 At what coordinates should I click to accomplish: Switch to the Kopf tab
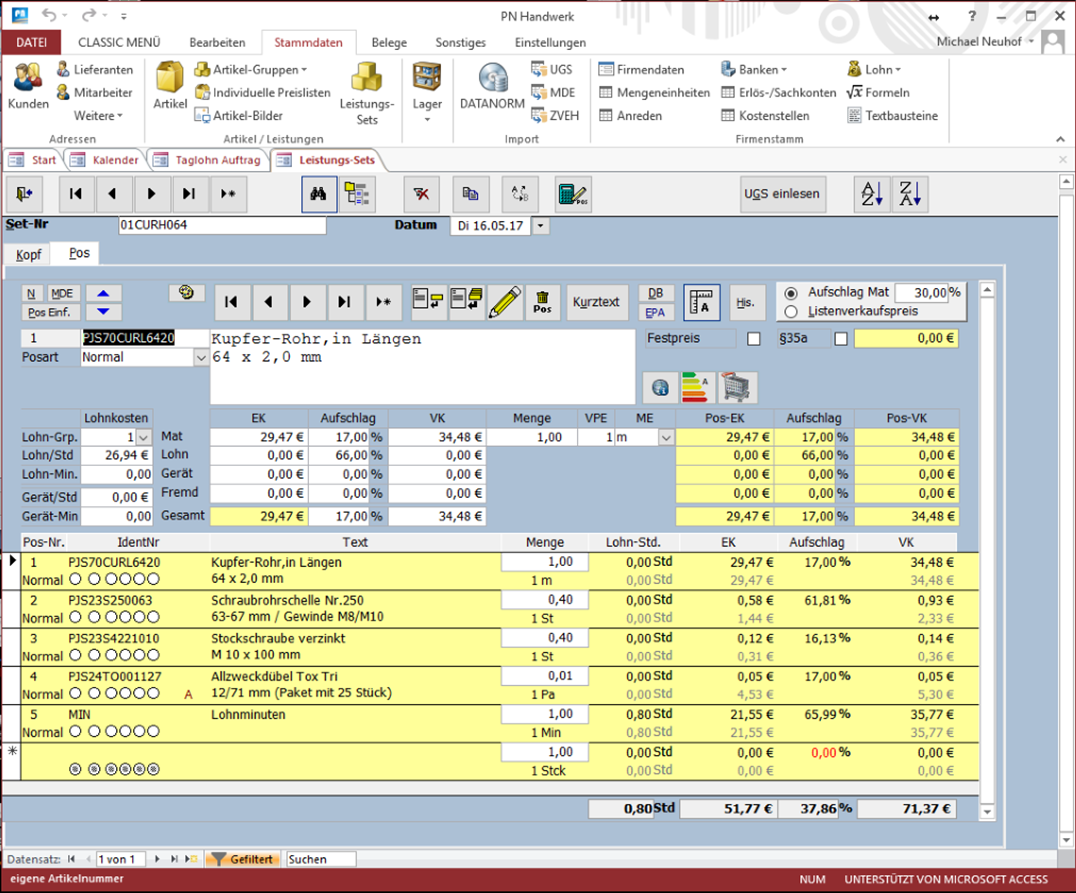[x=28, y=255]
